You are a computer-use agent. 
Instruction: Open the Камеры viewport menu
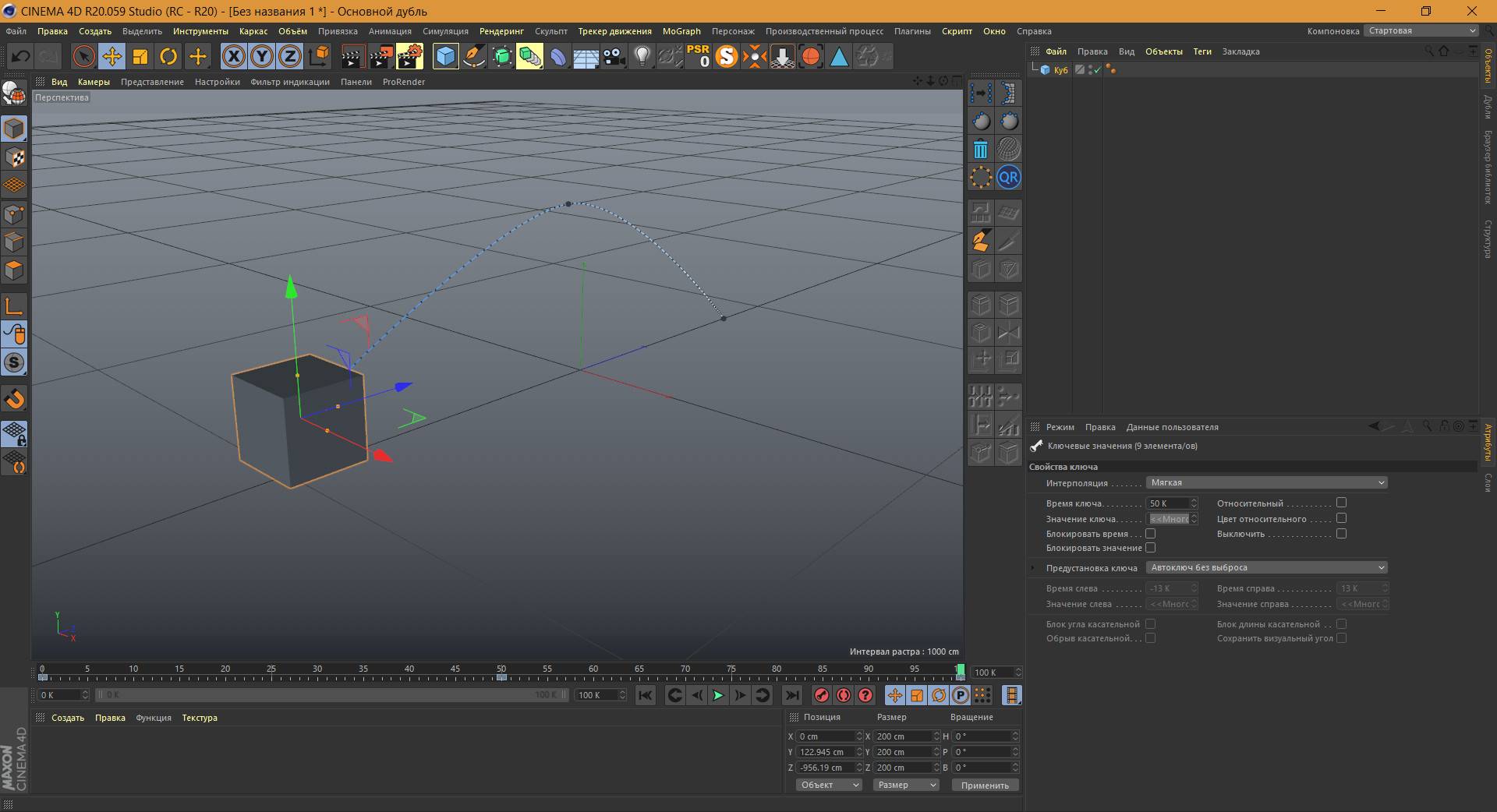[94, 82]
